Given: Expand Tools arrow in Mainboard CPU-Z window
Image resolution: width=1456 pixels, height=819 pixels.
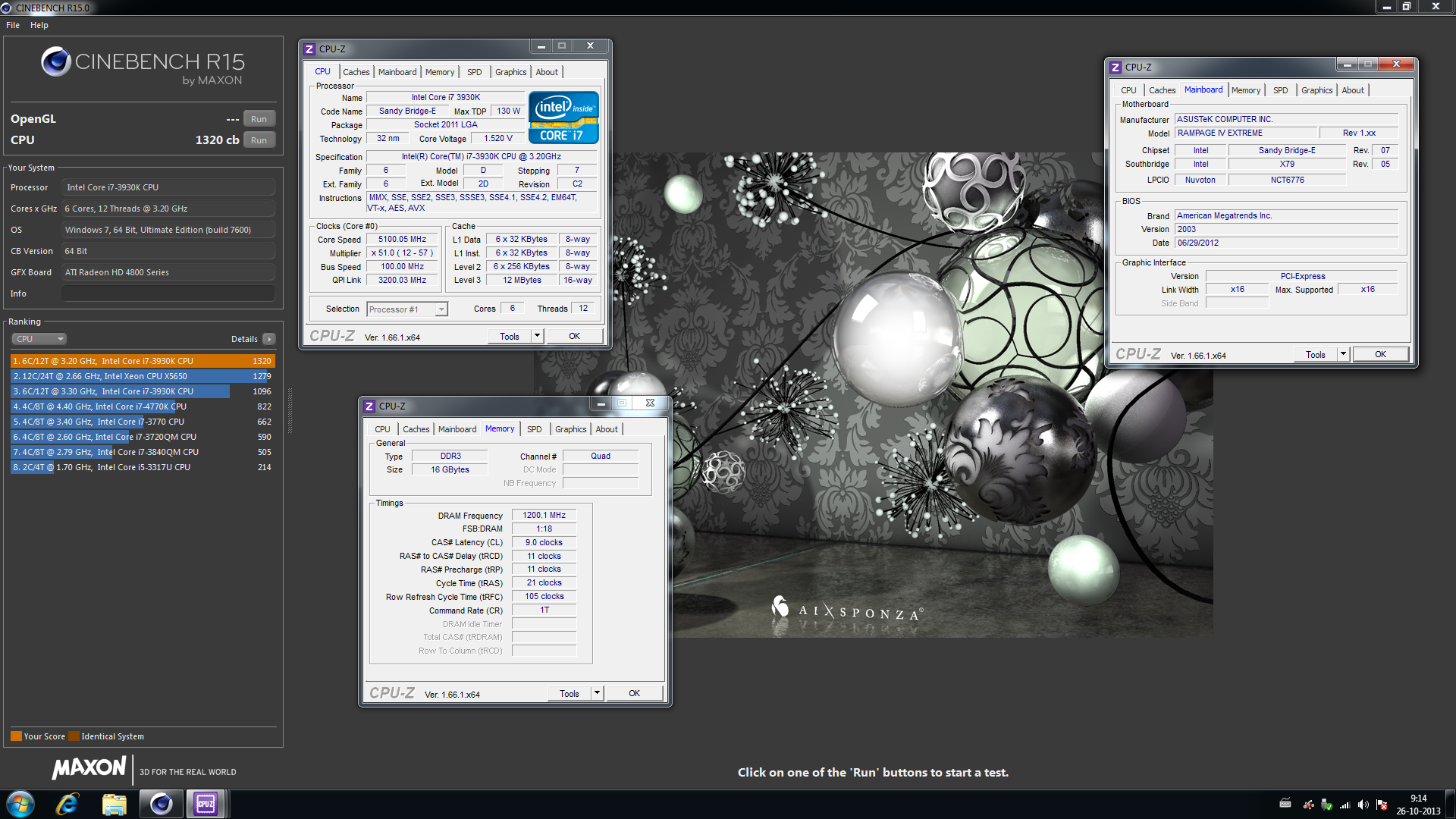Looking at the screenshot, I should 1343,354.
